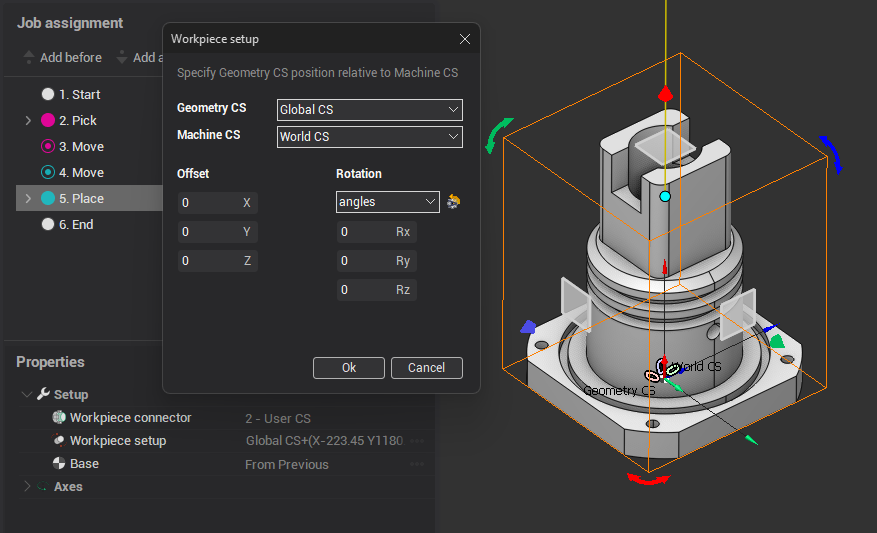Click the red curved rotation arrow gizmo
The width and height of the screenshot is (877, 533).
click(x=648, y=481)
